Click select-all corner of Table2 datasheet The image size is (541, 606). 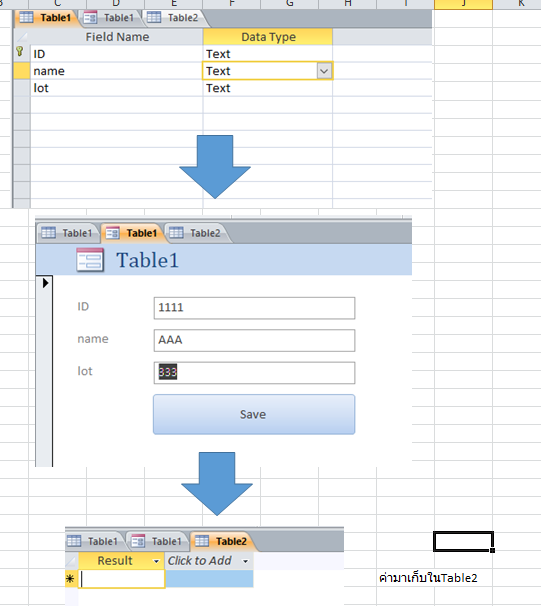click(x=71, y=561)
